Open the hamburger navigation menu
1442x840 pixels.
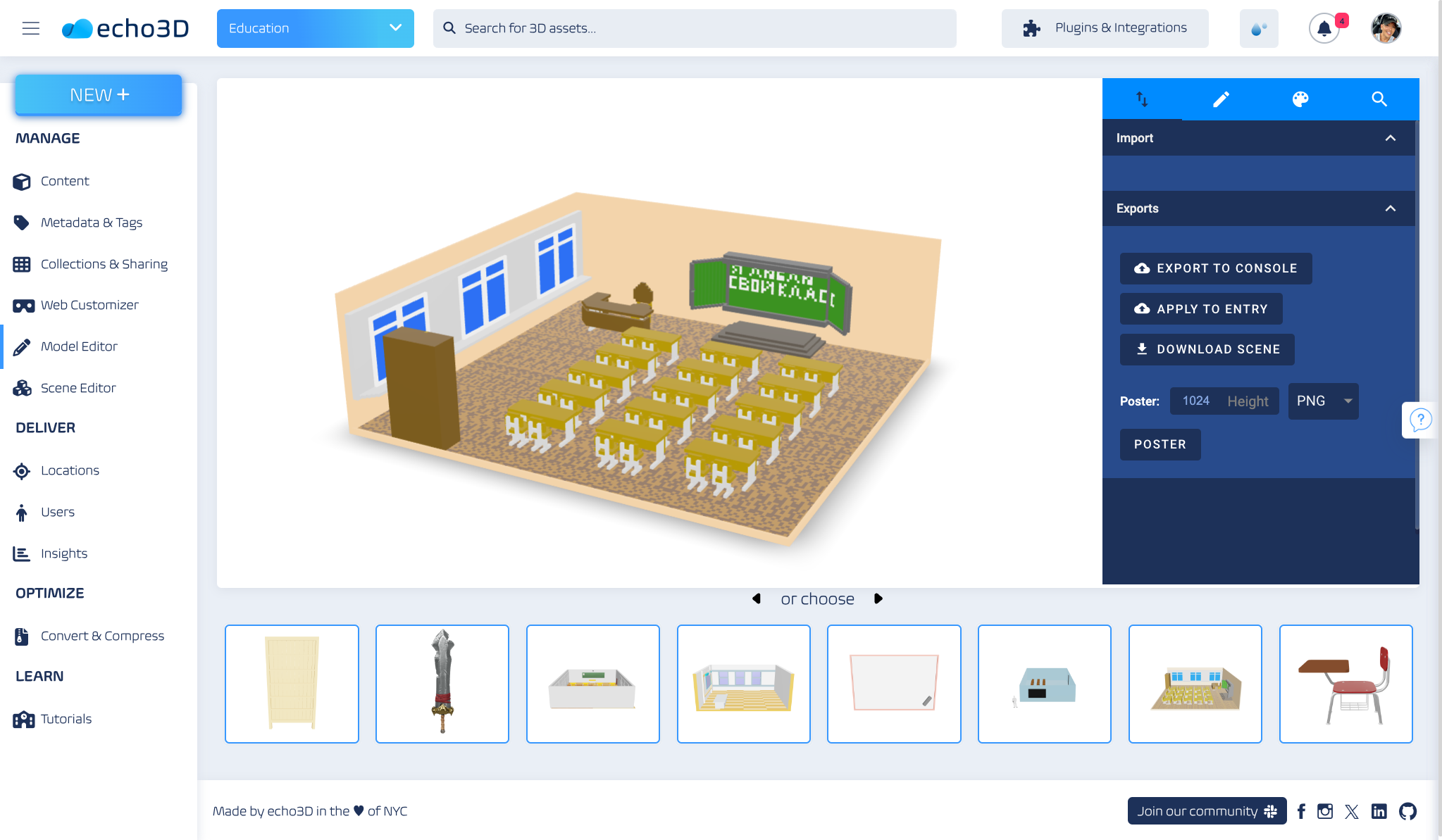[30, 28]
